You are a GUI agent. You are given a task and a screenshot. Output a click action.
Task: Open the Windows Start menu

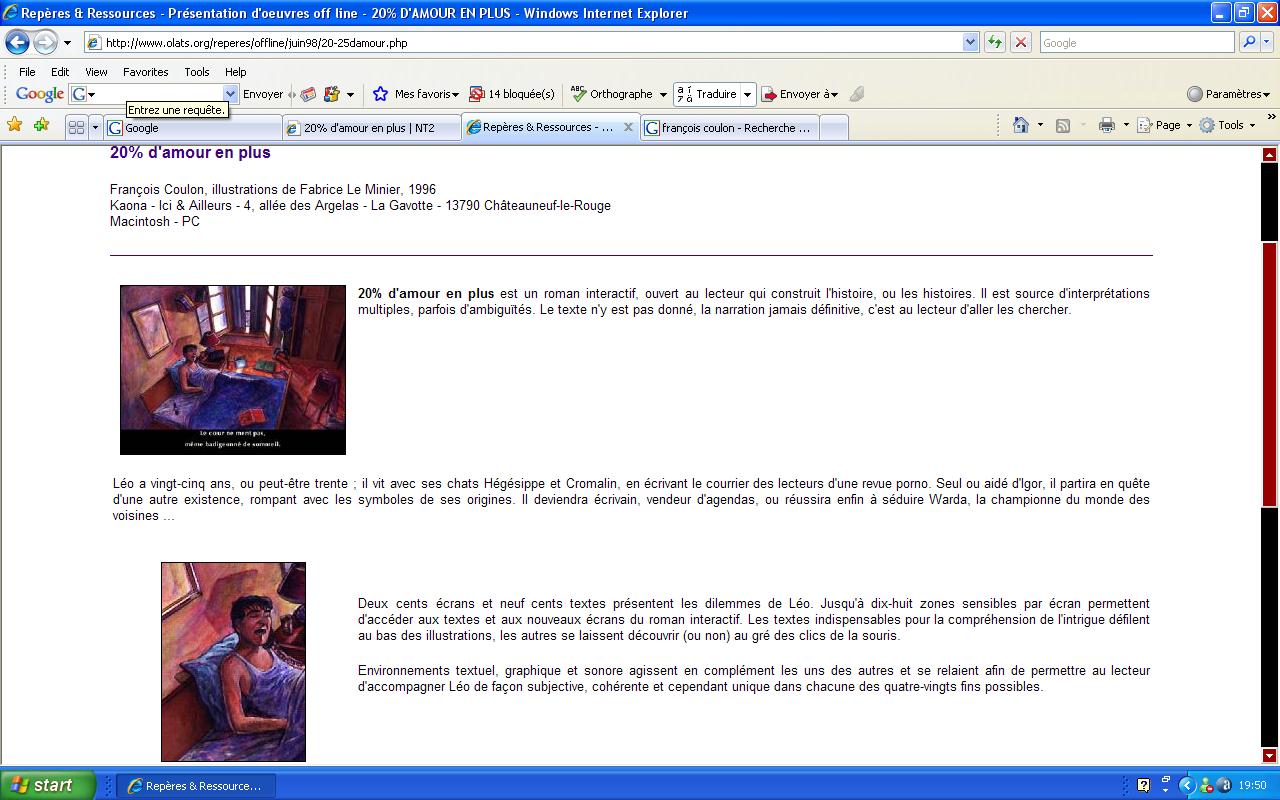48,785
